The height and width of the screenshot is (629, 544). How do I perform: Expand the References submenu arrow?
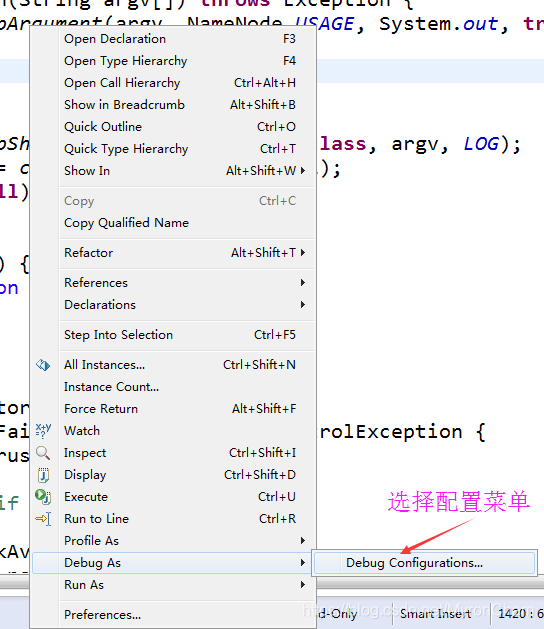coord(303,283)
